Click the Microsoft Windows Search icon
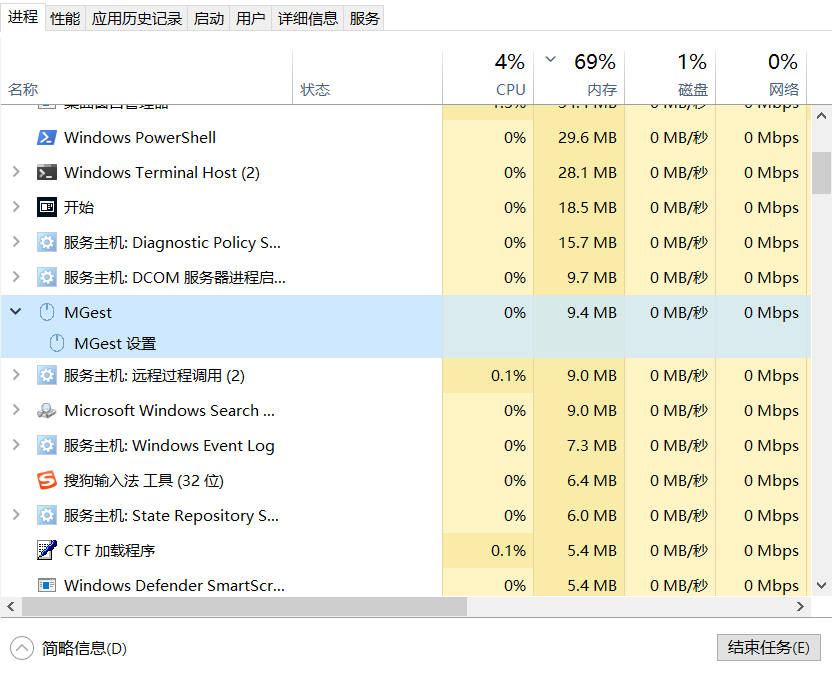Screen dimensions: 832x678 click(47, 411)
